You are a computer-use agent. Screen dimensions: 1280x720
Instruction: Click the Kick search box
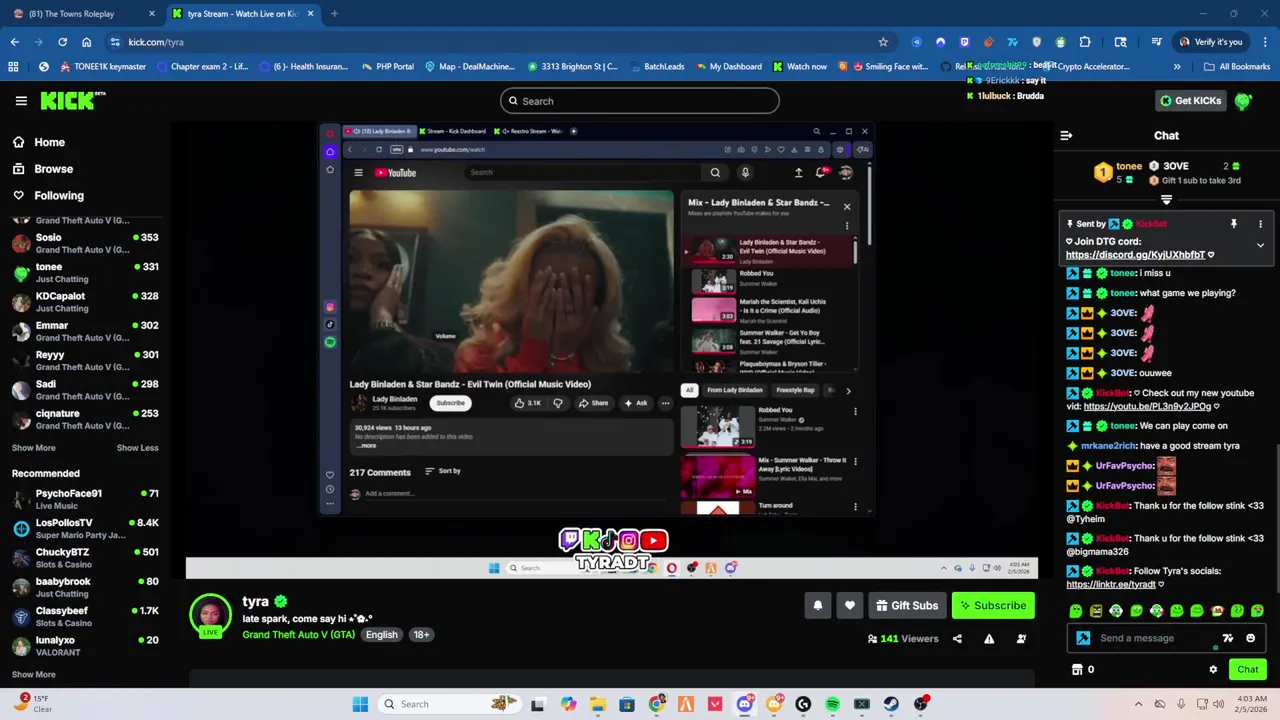[x=640, y=101]
